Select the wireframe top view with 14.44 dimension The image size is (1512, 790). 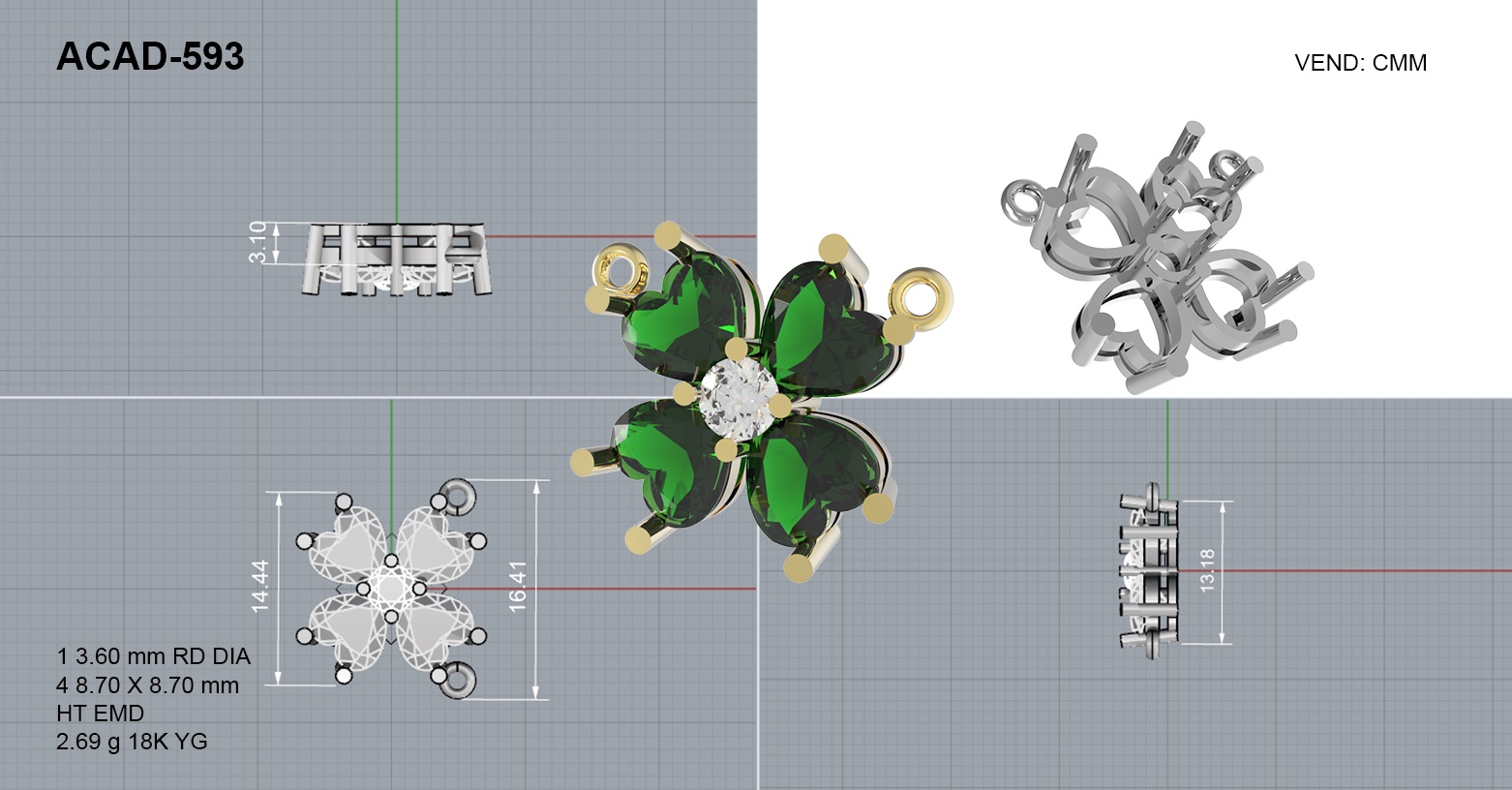tap(390, 589)
